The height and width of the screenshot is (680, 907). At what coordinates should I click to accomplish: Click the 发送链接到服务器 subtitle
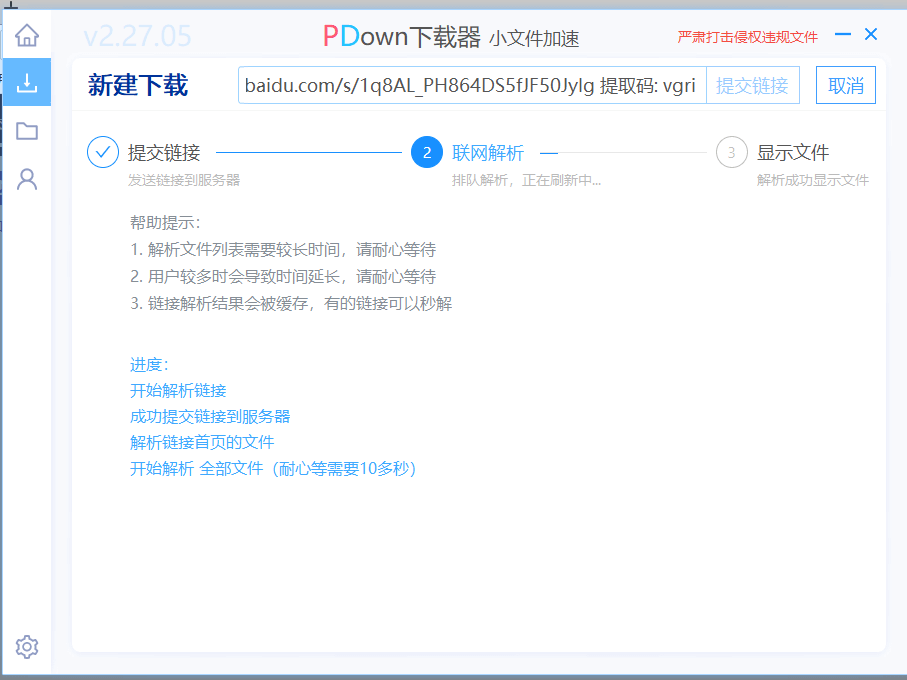(184, 180)
